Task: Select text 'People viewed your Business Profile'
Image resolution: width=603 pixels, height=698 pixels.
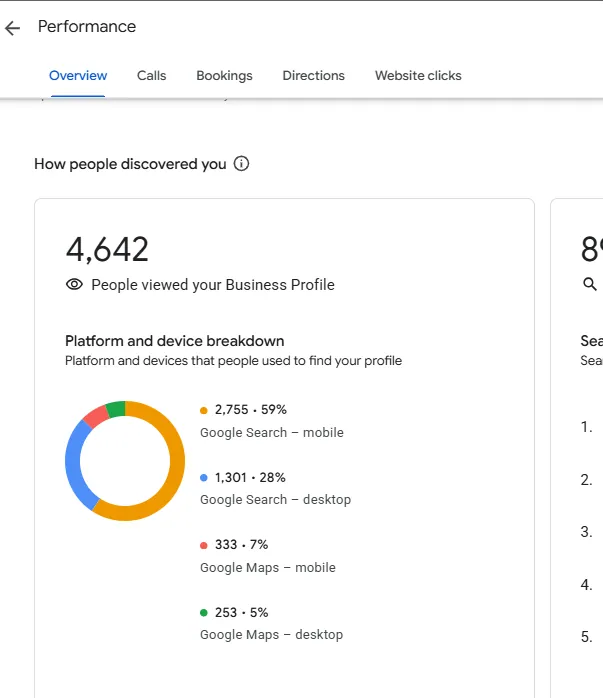Action: tap(213, 284)
